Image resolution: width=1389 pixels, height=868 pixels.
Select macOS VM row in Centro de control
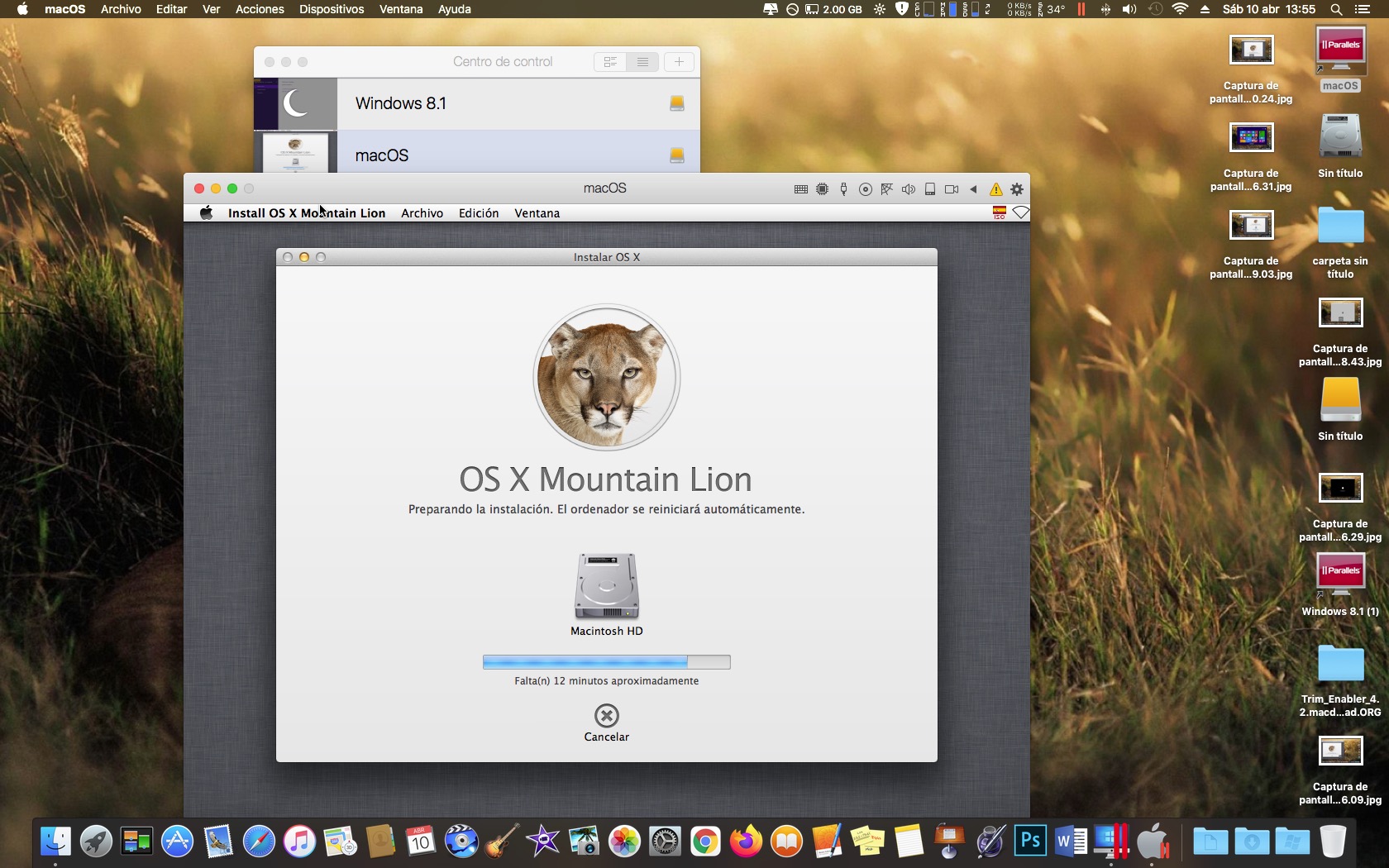tap(477, 152)
